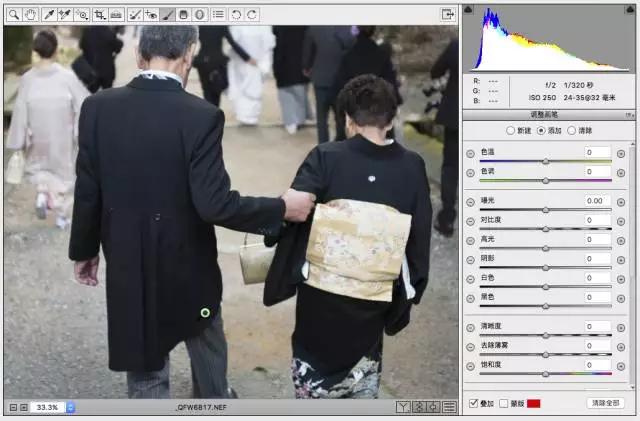Screen dimensions: 640x421
Task: Click the green brush pin on image
Action: (205, 313)
